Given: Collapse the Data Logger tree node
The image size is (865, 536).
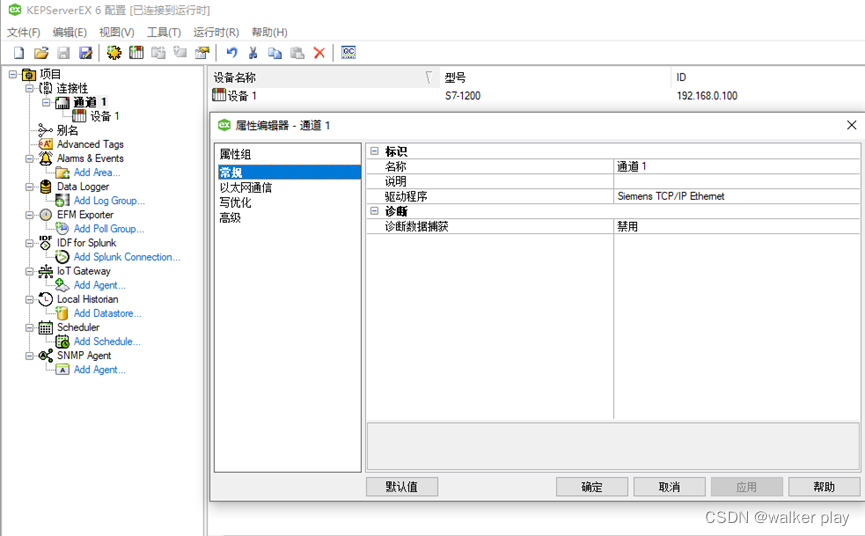Looking at the screenshot, I should point(29,187).
